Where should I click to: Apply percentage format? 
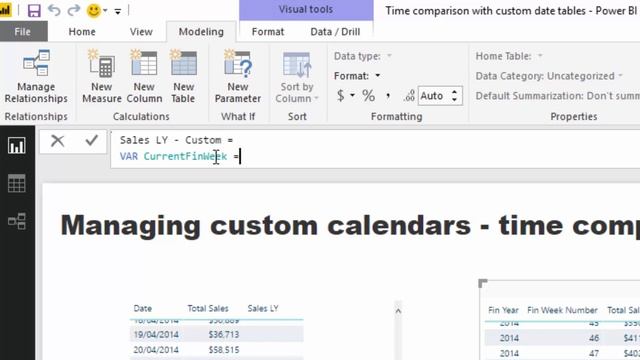tap(368, 96)
